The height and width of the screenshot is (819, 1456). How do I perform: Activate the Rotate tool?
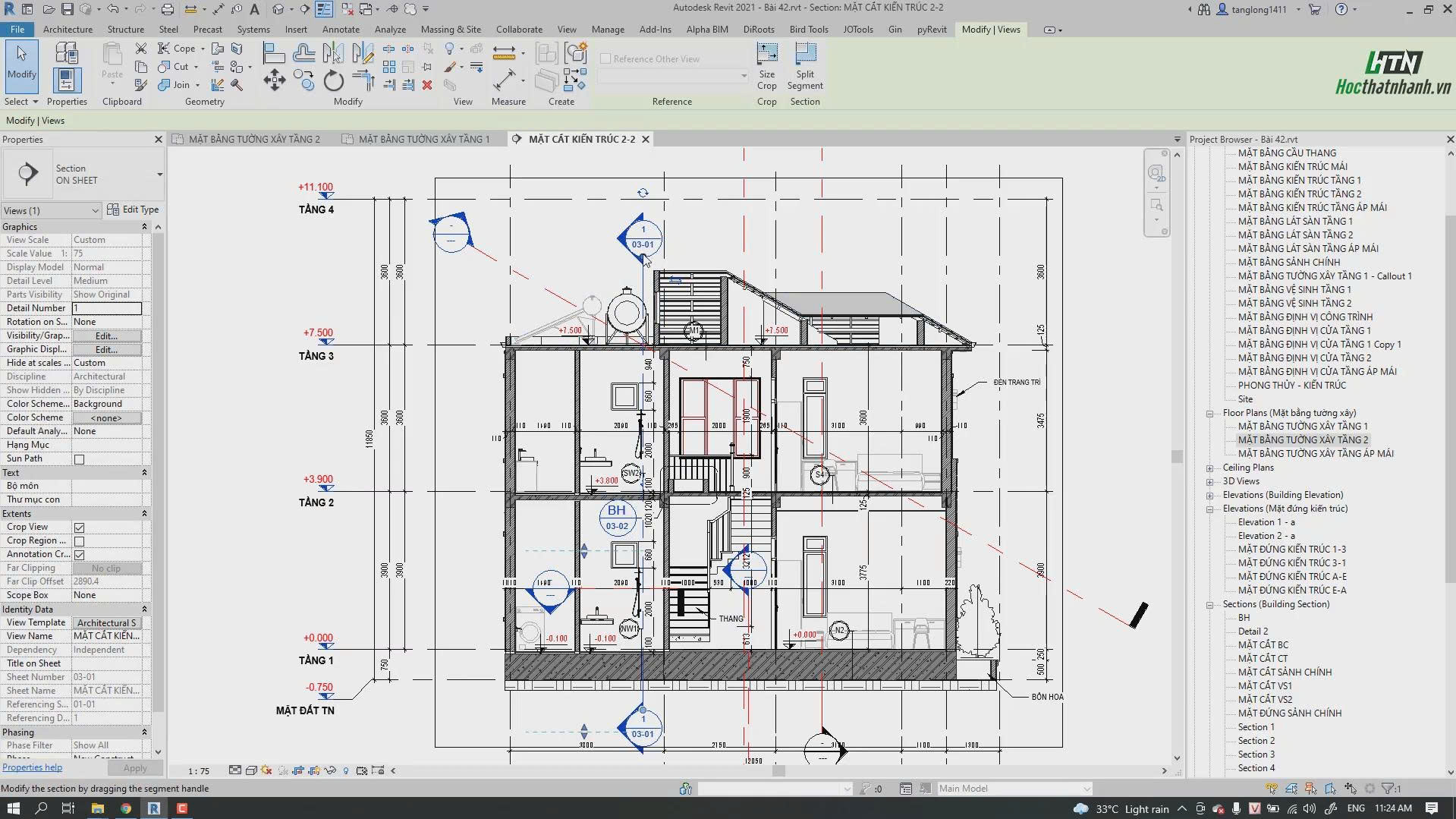pyautogui.click(x=334, y=82)
